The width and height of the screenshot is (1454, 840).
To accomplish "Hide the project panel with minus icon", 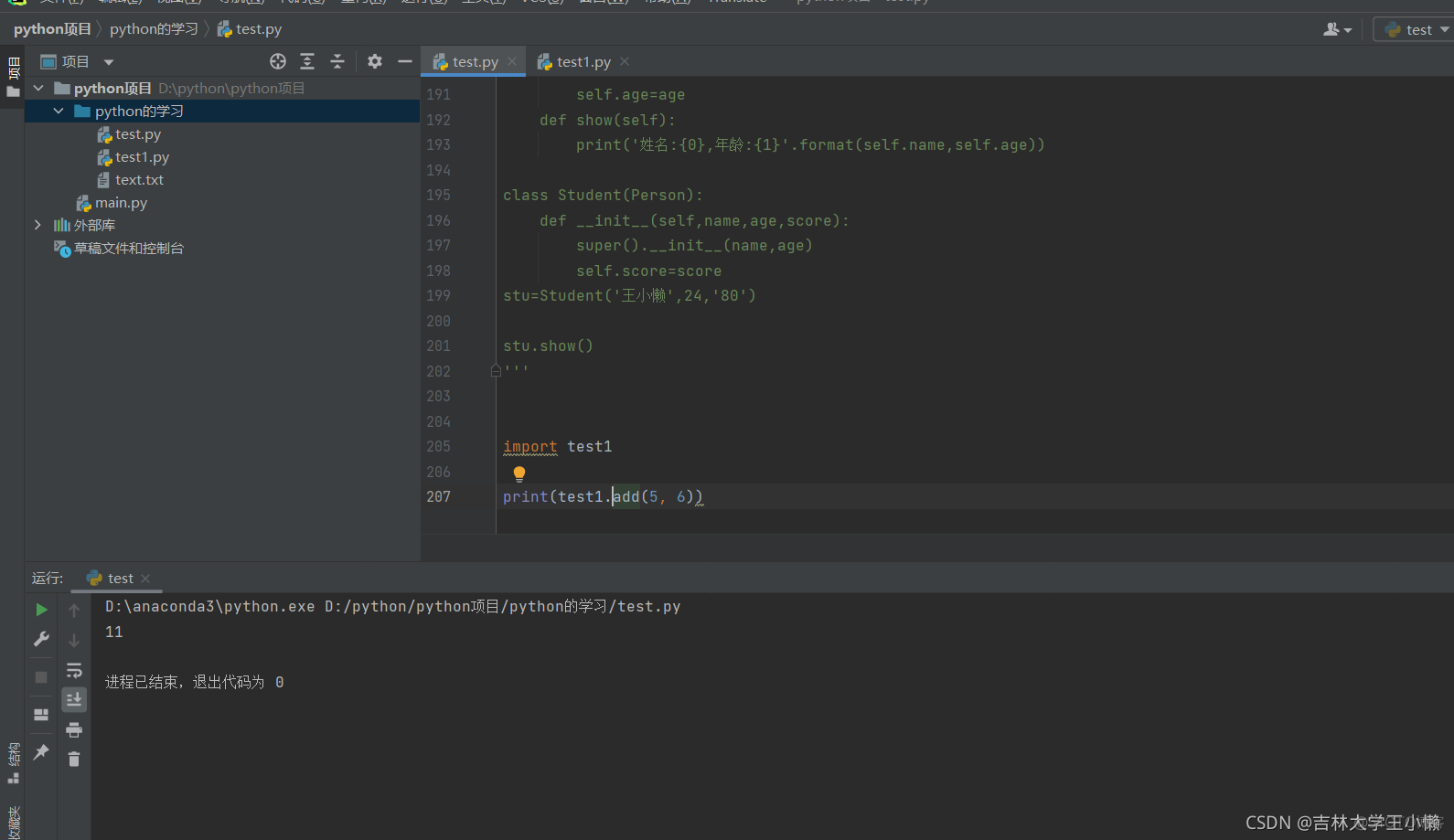I will (x=405, y=61).
